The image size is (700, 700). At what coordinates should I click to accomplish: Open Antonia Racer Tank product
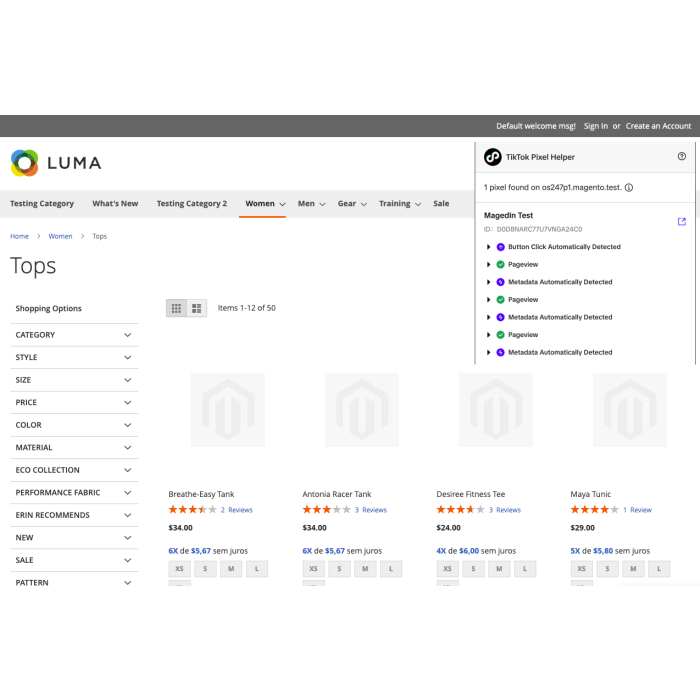pos(337,494)
